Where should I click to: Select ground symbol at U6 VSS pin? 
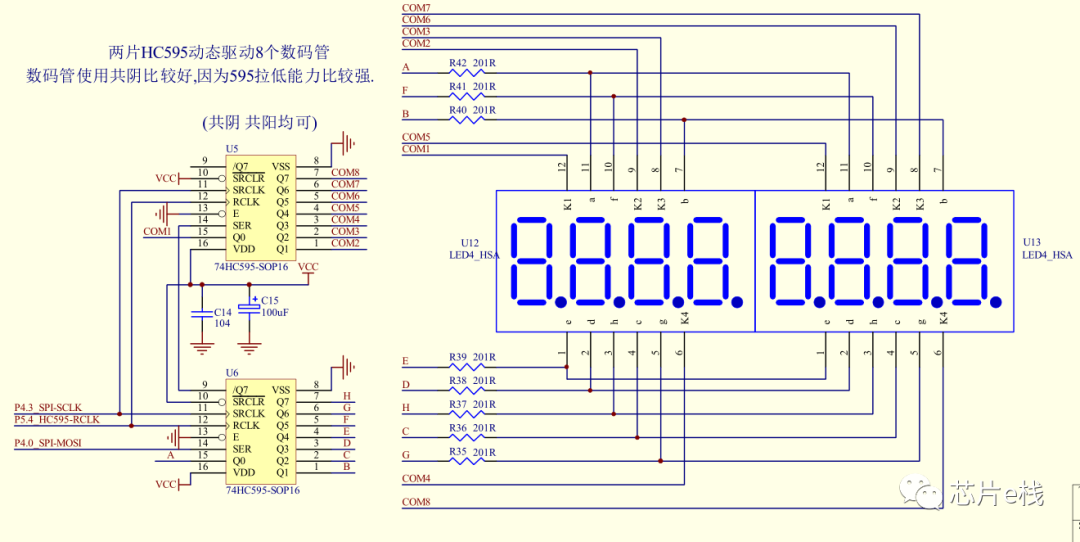point(349,367)
